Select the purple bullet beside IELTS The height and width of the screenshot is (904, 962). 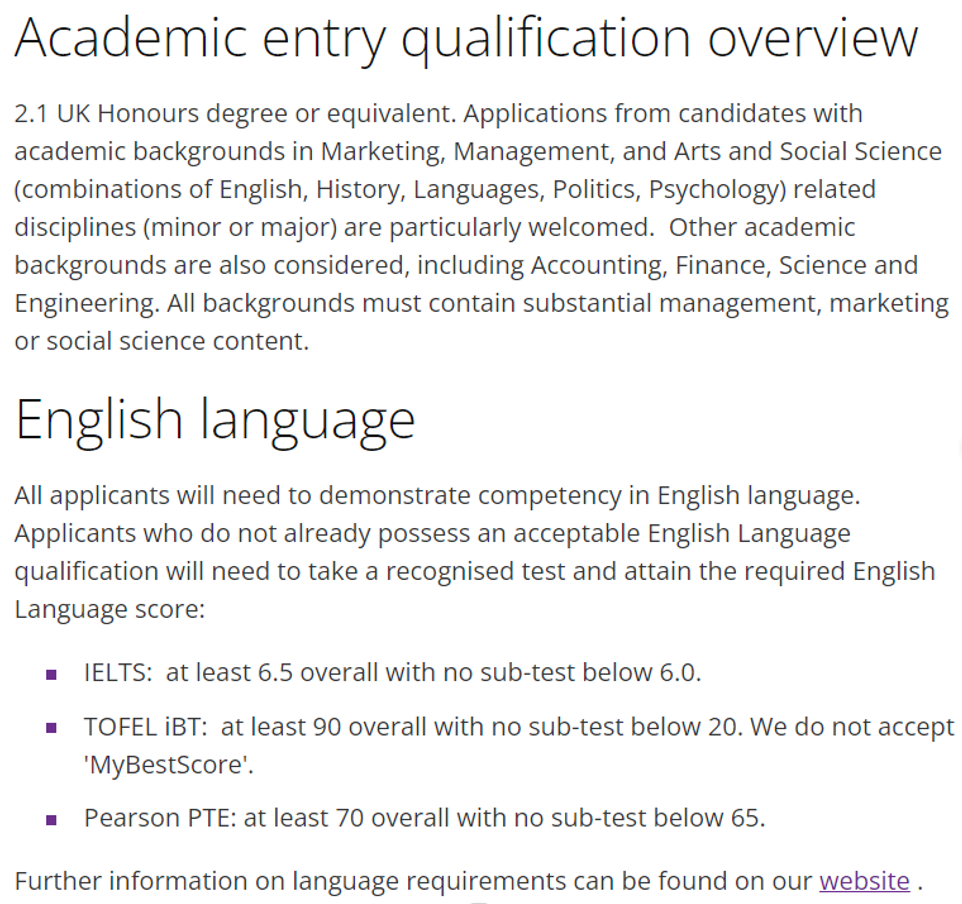[x=52, y=675]
